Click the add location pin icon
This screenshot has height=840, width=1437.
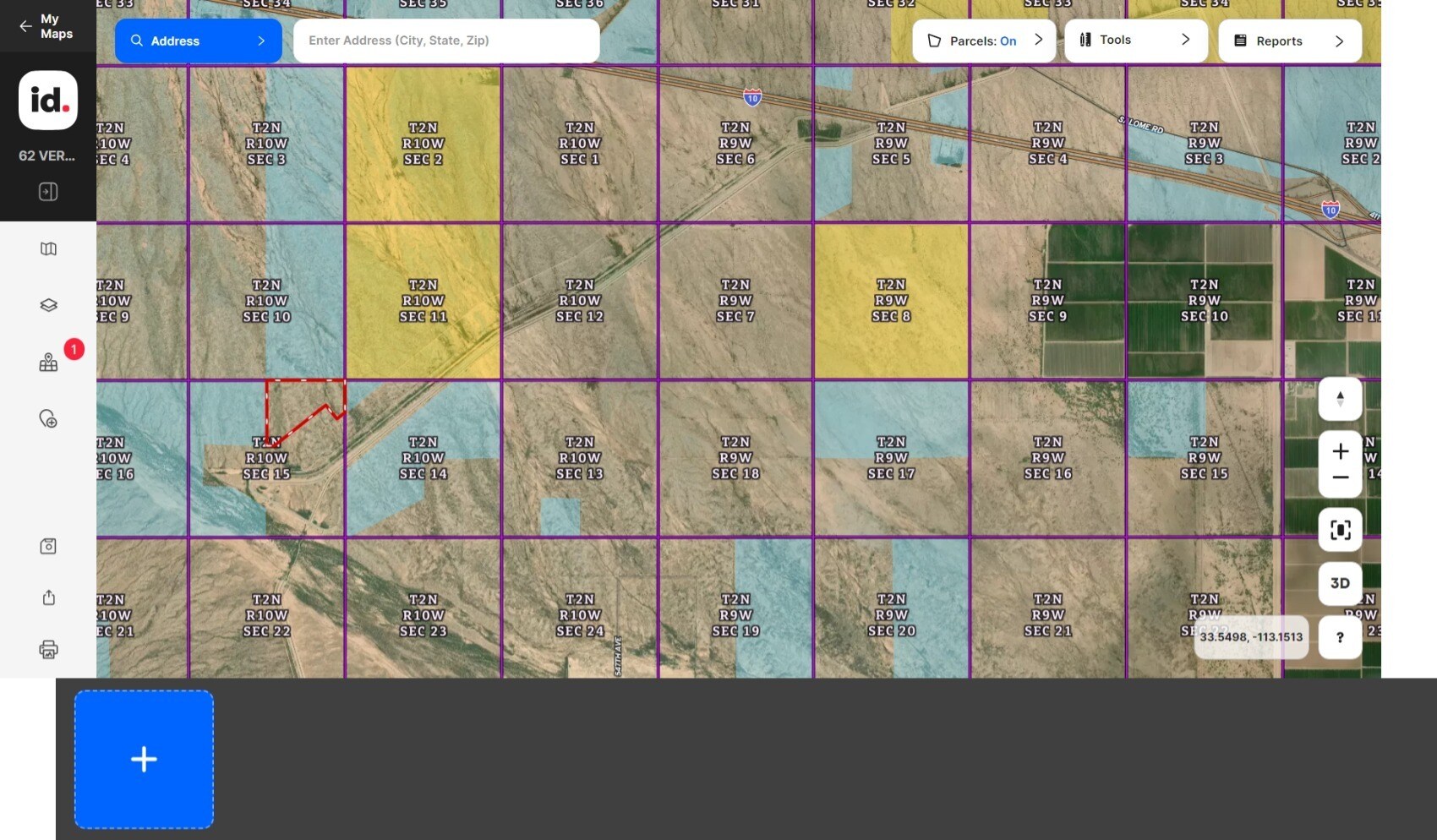(48, 418)
